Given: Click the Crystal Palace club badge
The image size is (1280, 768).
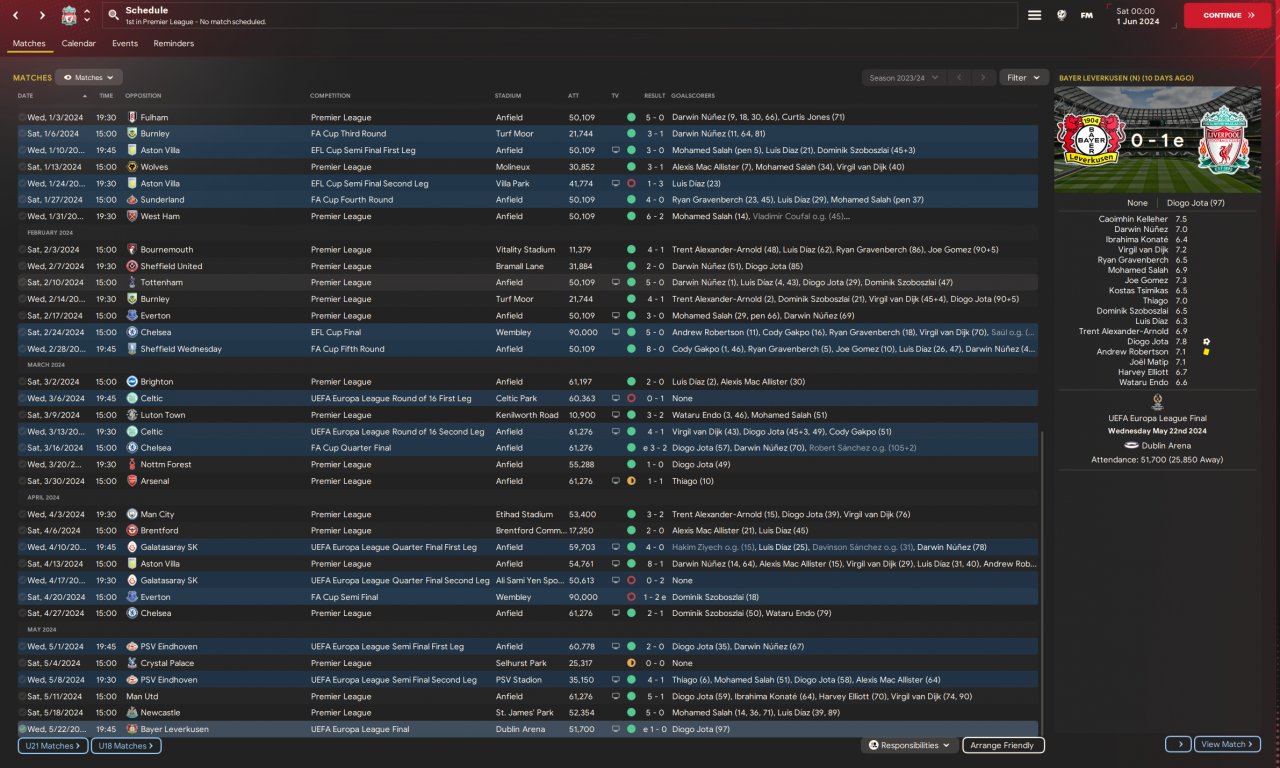Looking at the screenshot, I should coord(132,663).
